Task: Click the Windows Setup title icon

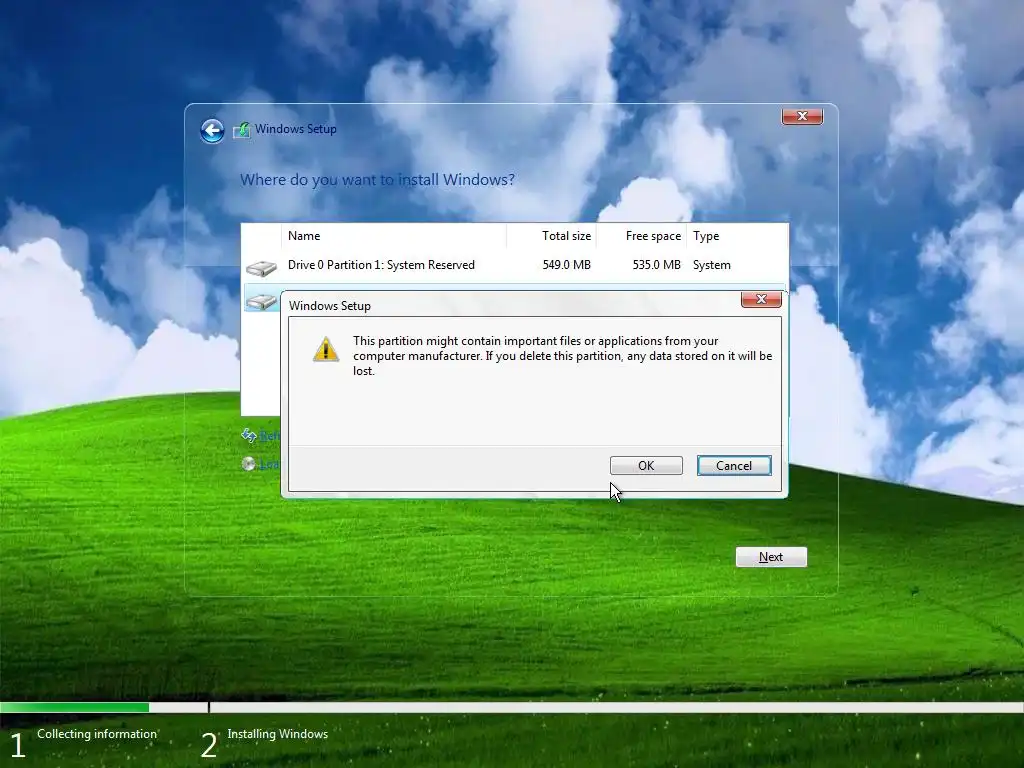Action: [242, 130]
